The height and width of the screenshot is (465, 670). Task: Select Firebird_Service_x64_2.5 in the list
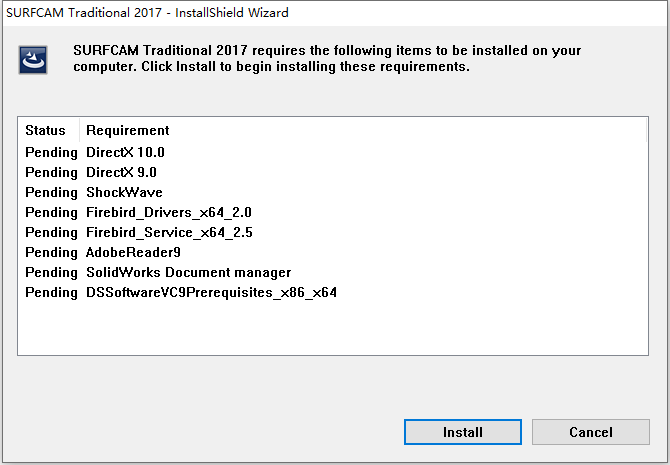tap(169, 232)
